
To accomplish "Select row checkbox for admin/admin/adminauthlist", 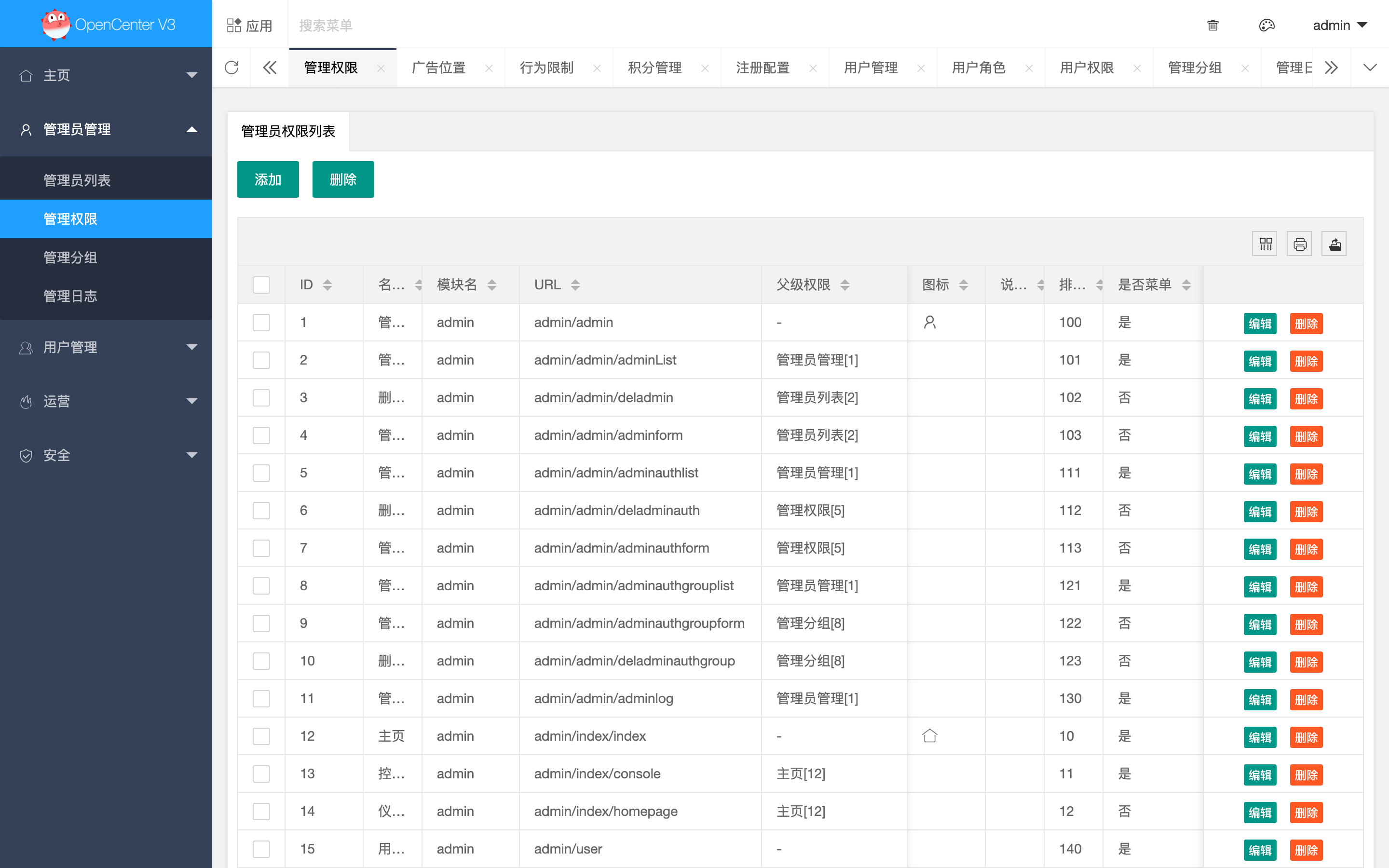I will 261,473.
